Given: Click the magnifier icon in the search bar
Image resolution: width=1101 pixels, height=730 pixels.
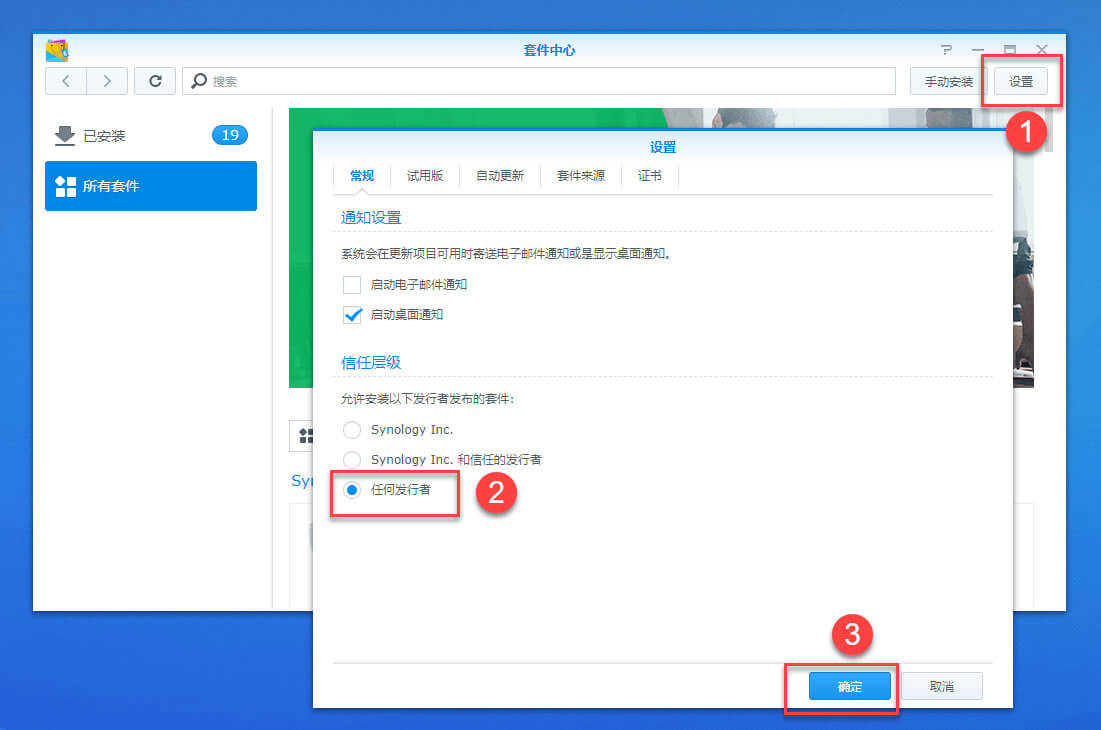Looking at the screenshot, I should coord(196,81).
